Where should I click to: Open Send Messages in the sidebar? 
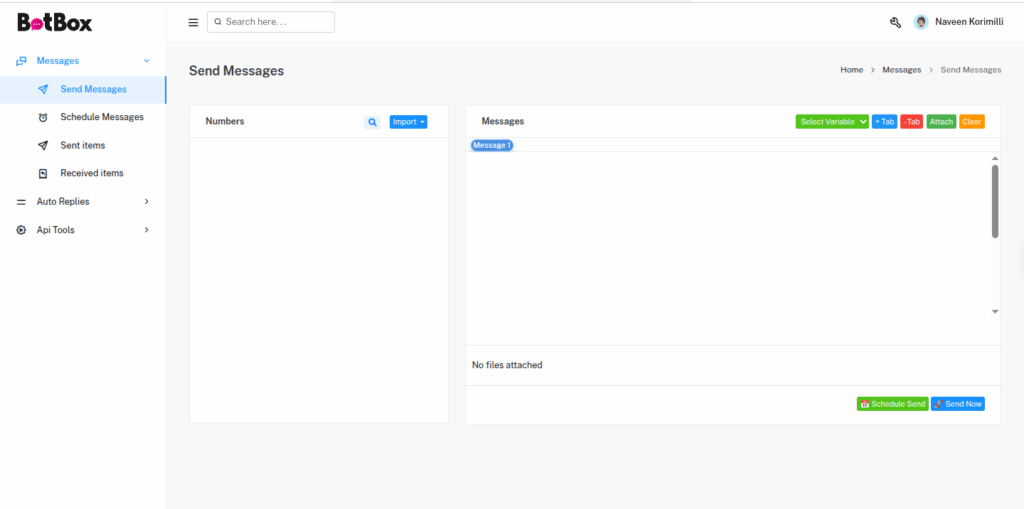93,89
